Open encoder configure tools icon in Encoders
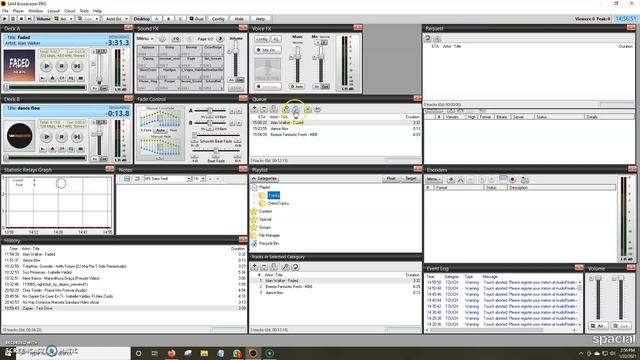The image size is (640, 360). click(x=461, y=180)
